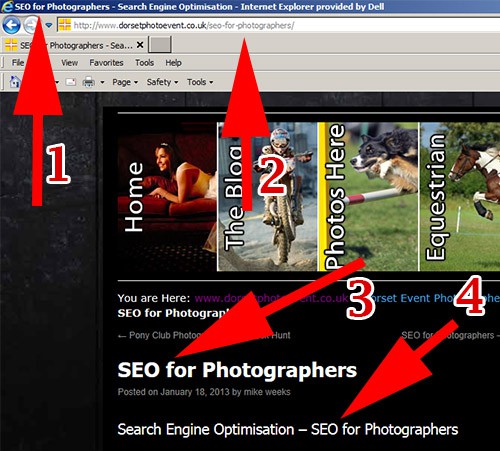This screenshot has width=500, height=451.
Task: Open the View menu
Action: pyautogui.click(x=69, y=63)
